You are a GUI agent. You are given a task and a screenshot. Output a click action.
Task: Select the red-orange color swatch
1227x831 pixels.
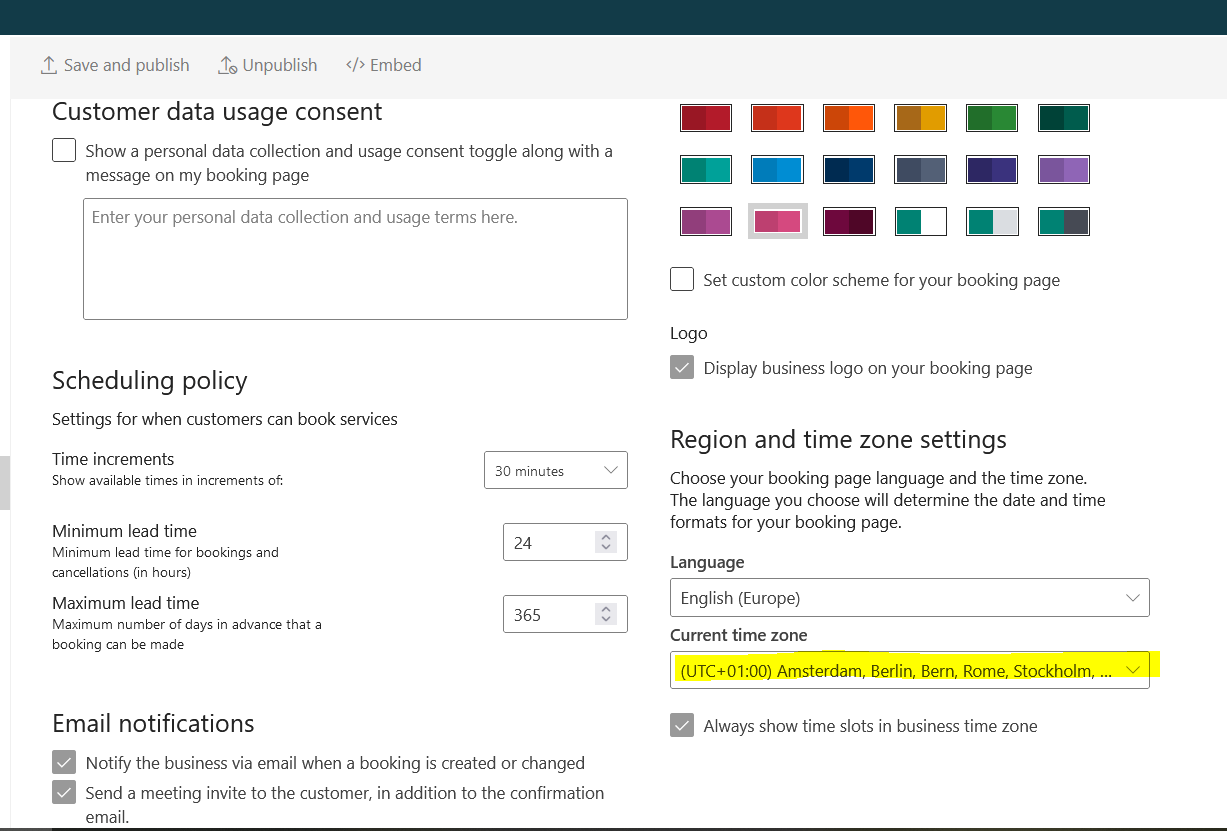[777, 118]
